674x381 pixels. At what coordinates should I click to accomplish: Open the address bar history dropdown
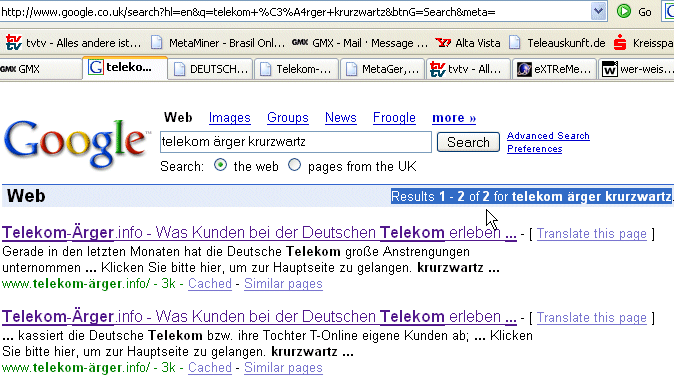coord(598,12)
